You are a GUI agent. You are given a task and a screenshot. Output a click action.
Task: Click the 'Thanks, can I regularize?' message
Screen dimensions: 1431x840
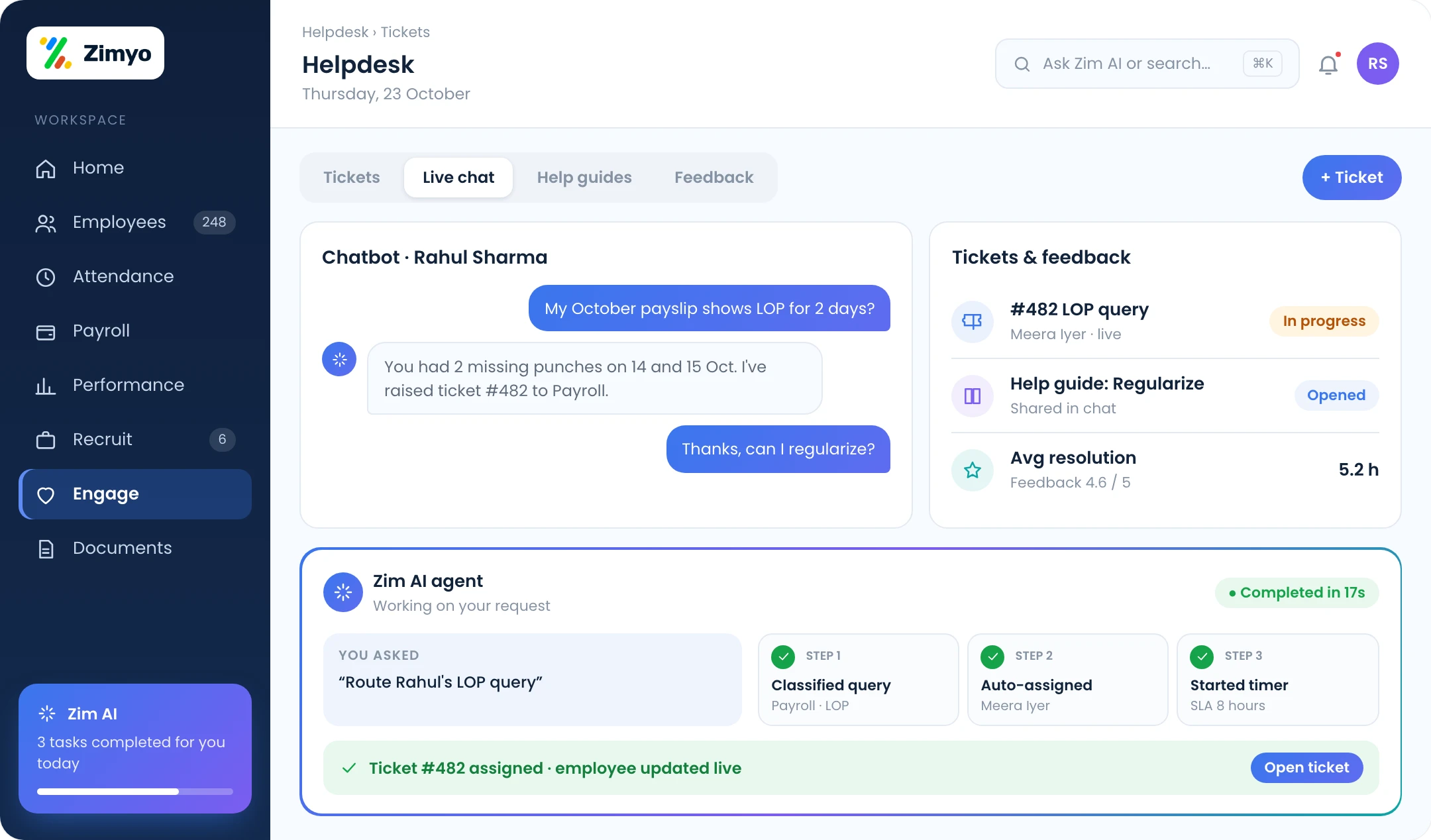coord(778,449)
